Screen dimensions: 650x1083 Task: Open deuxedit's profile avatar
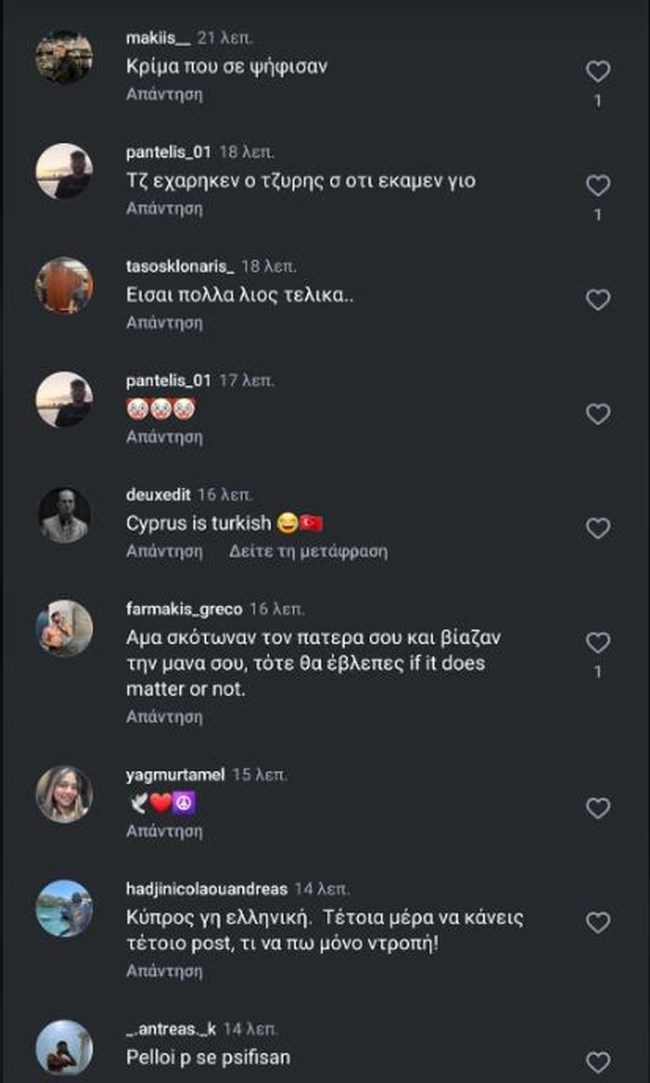(64, 515)
